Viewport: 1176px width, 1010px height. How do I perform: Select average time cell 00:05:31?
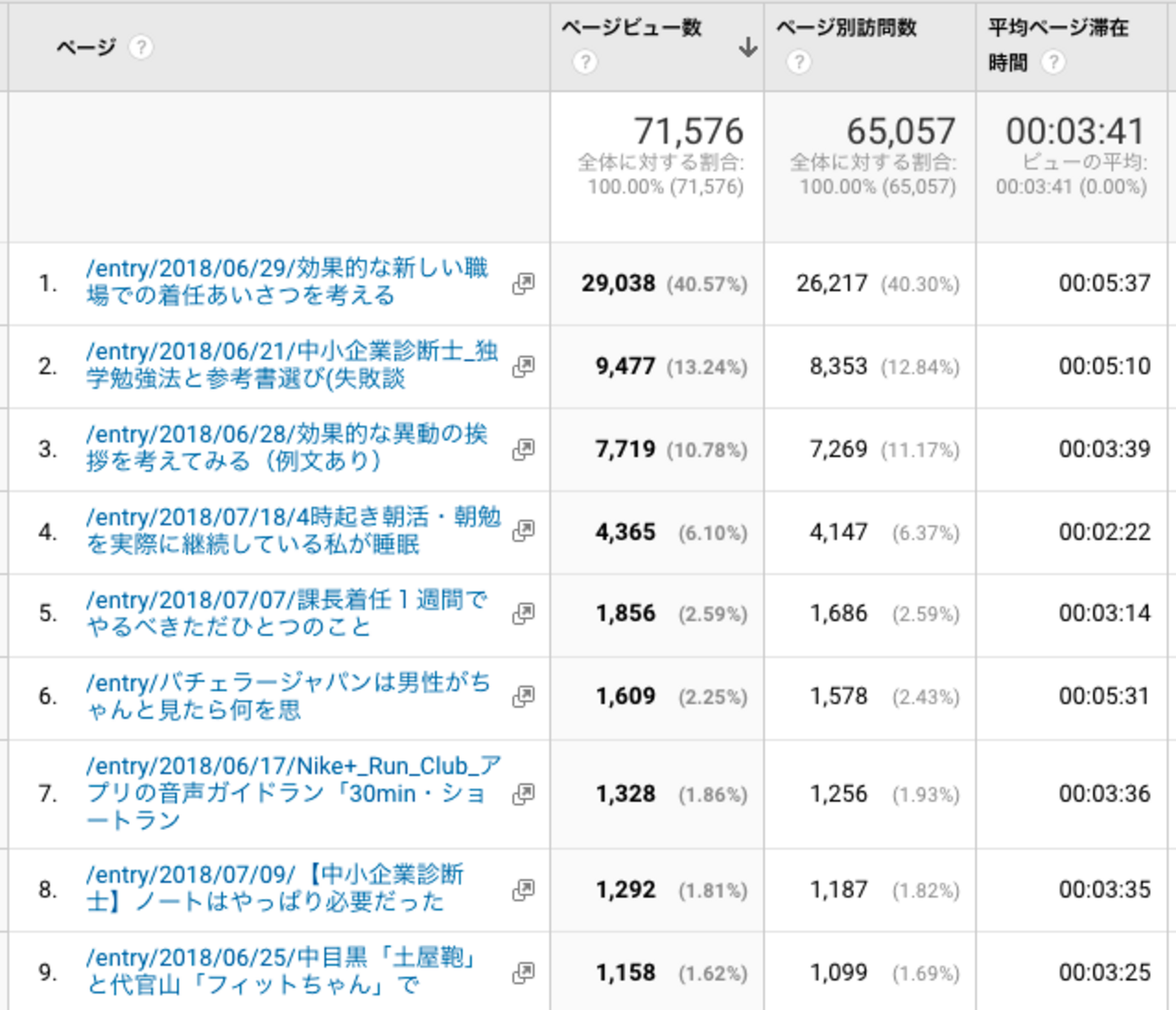(1105, 696)
